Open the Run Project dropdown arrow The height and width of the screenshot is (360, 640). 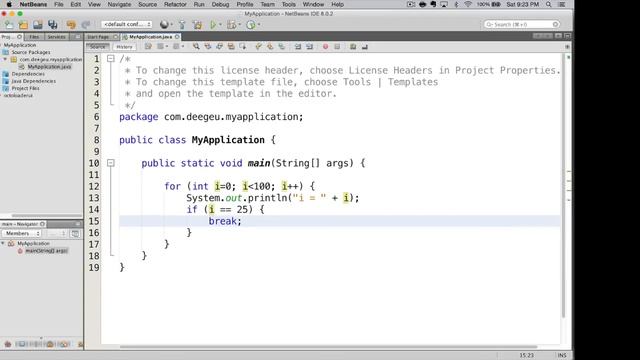[x=220, y=24]
